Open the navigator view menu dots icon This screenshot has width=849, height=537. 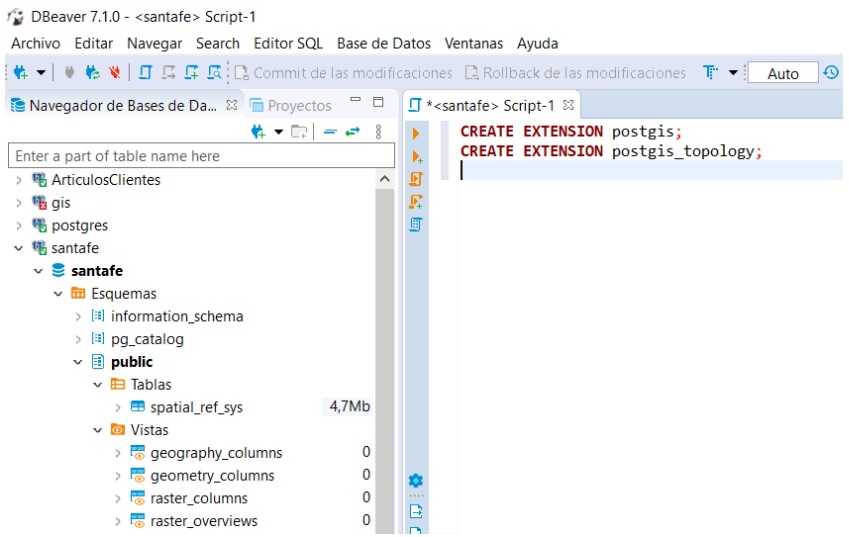click(378, 132)
